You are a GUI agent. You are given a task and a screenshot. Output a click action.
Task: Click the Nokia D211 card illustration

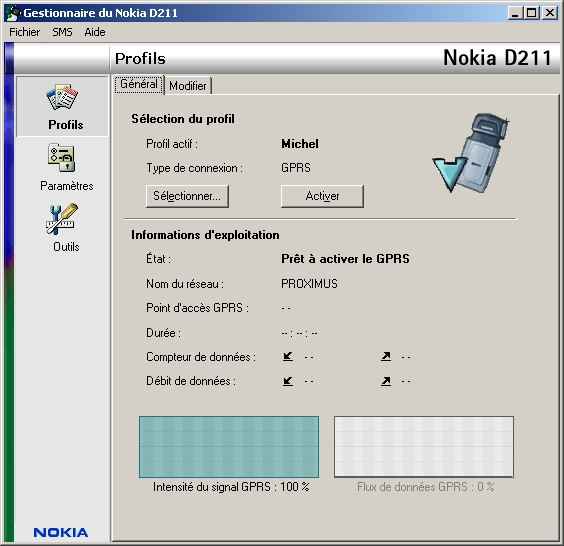click(x=471, y=153)
